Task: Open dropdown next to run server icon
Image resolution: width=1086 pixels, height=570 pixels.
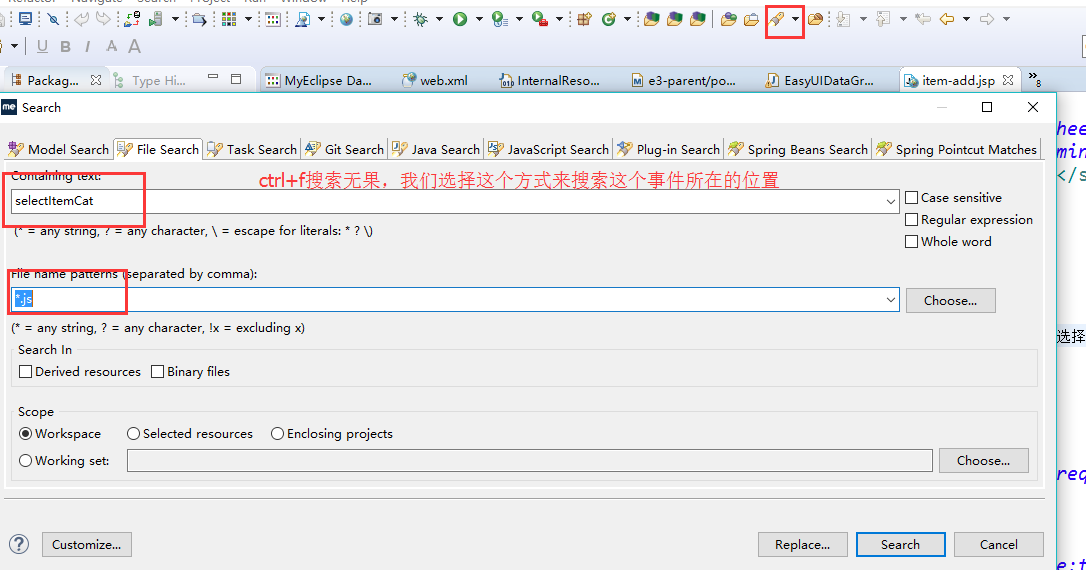Action: 175,19
